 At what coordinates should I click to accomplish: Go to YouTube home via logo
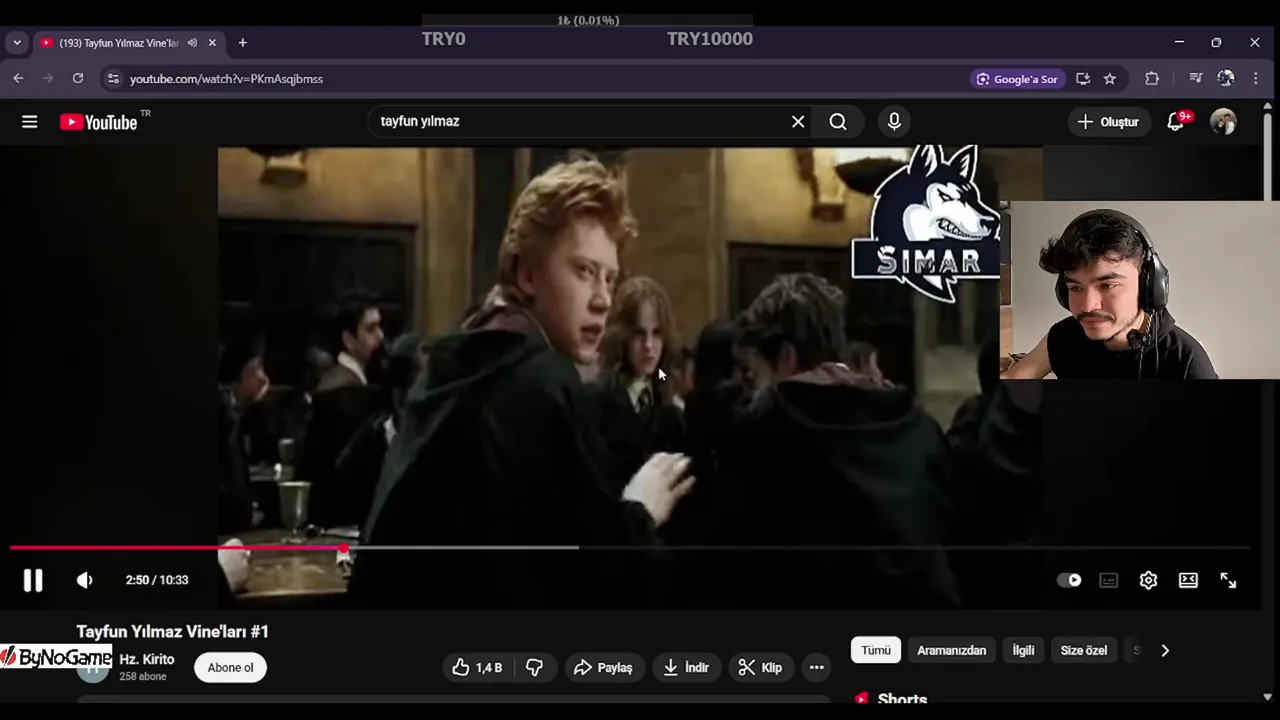coord(98,122)
